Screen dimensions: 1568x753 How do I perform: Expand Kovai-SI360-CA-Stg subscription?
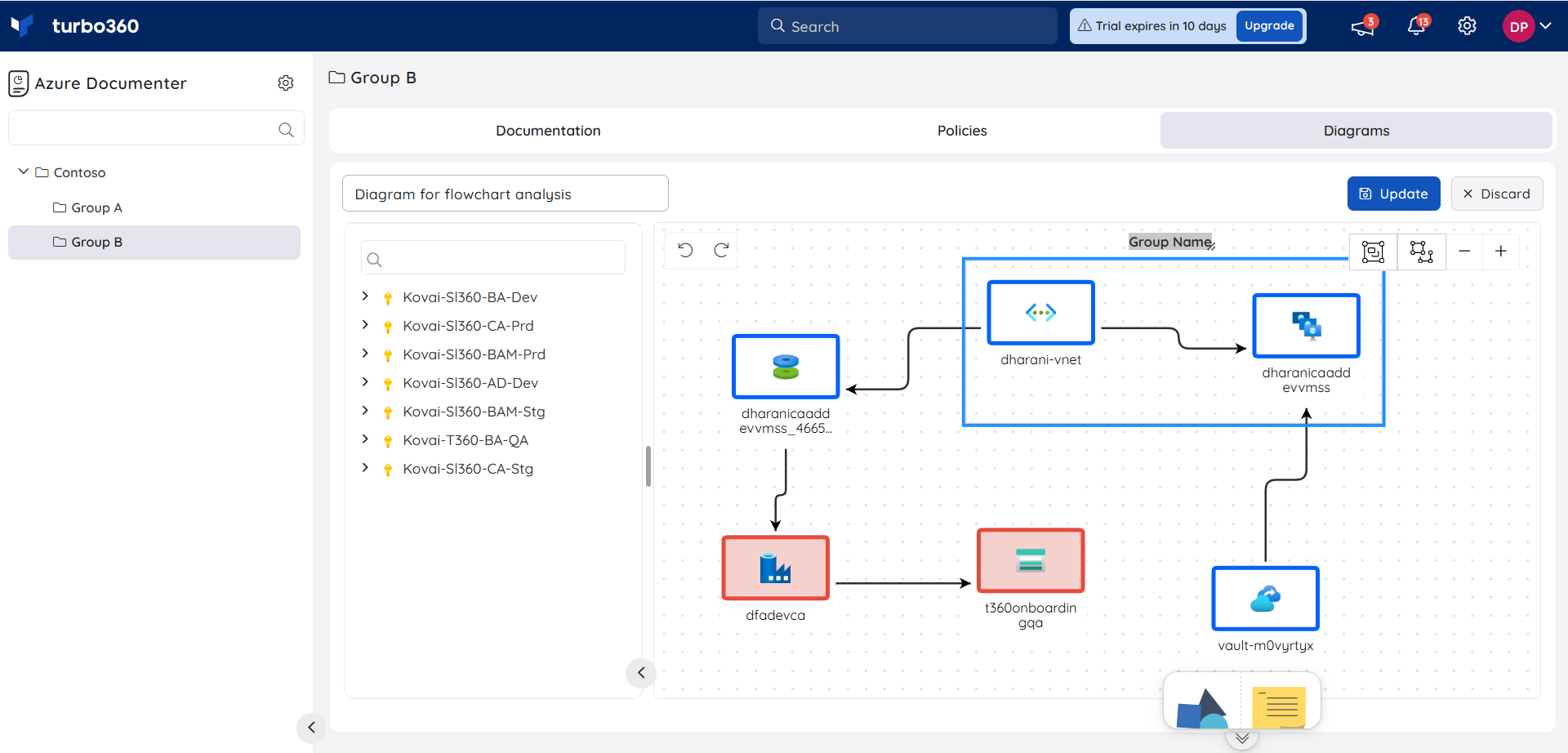point(365,468)
